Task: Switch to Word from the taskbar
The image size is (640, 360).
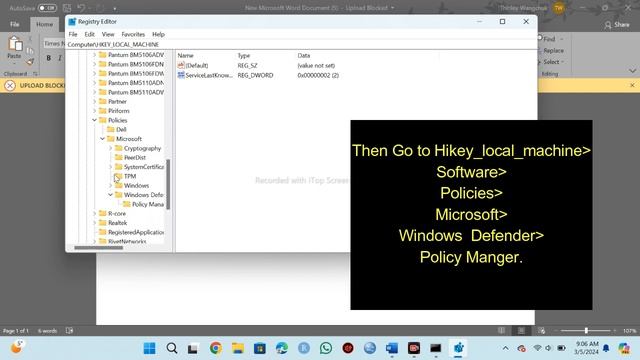Action: (x=392, y=348)
